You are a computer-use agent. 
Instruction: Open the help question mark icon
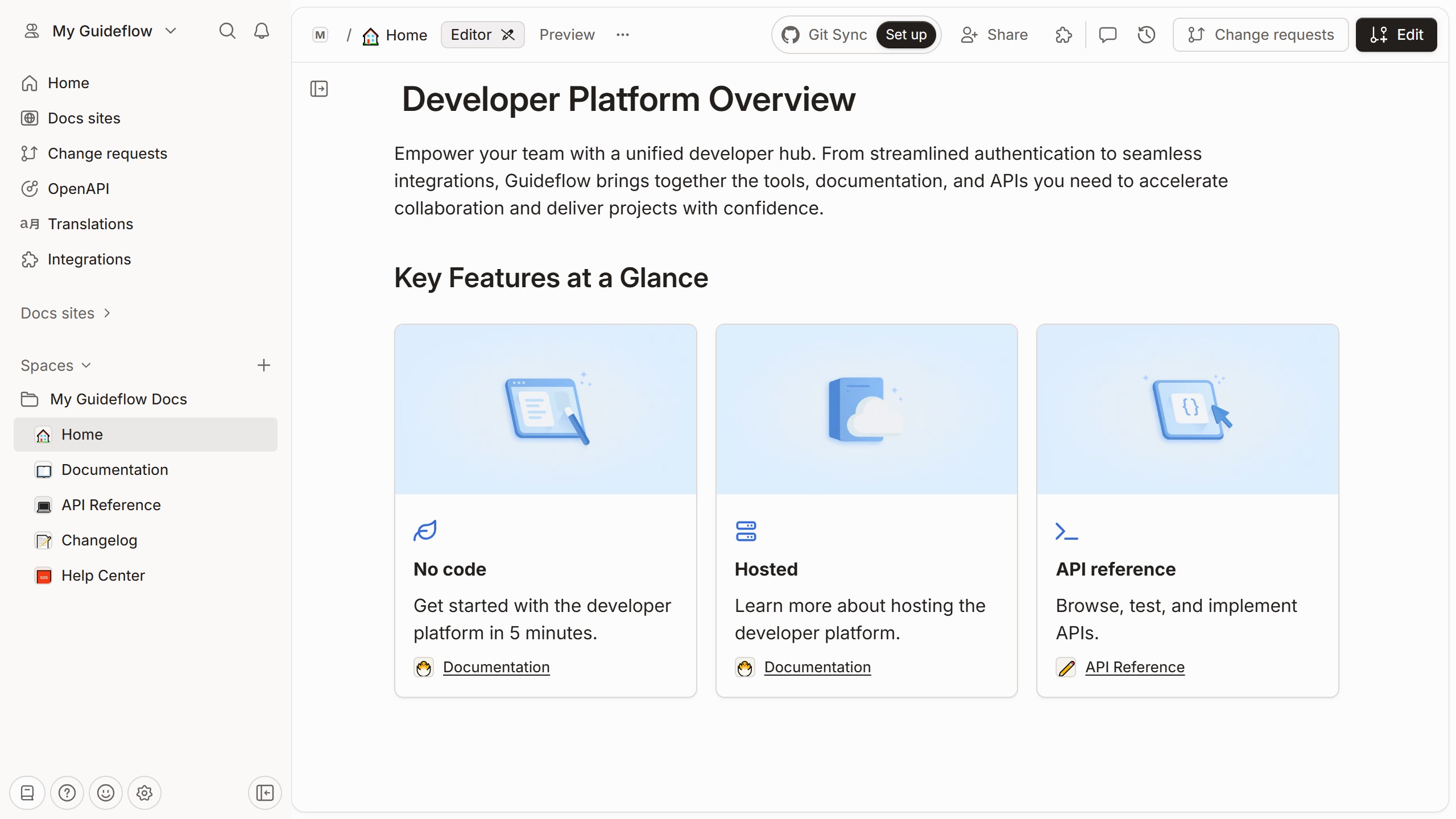67,793
